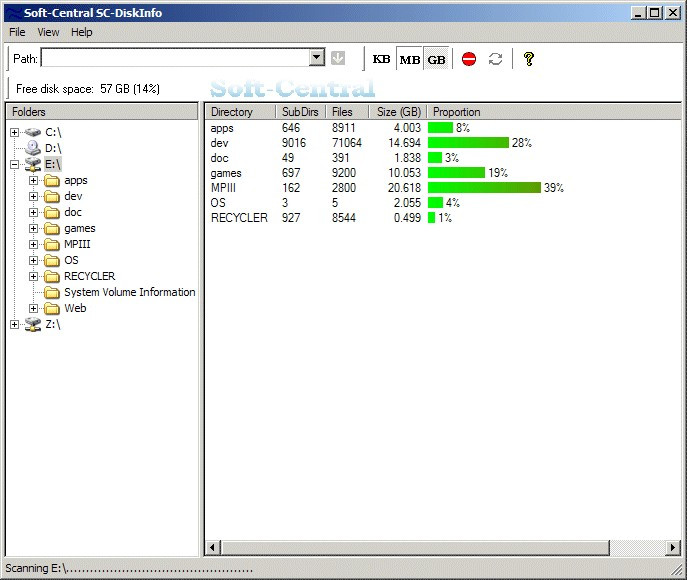Select the dev row in directory list
687x580 pixels.
click(443, 143)
